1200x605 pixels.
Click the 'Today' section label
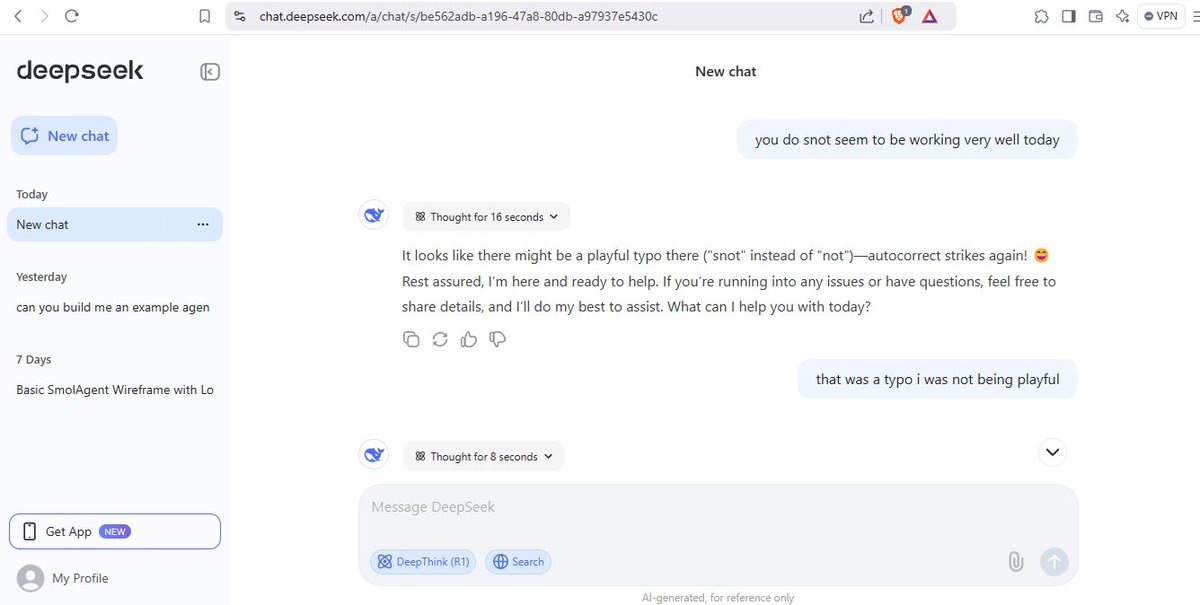[32, 195]
